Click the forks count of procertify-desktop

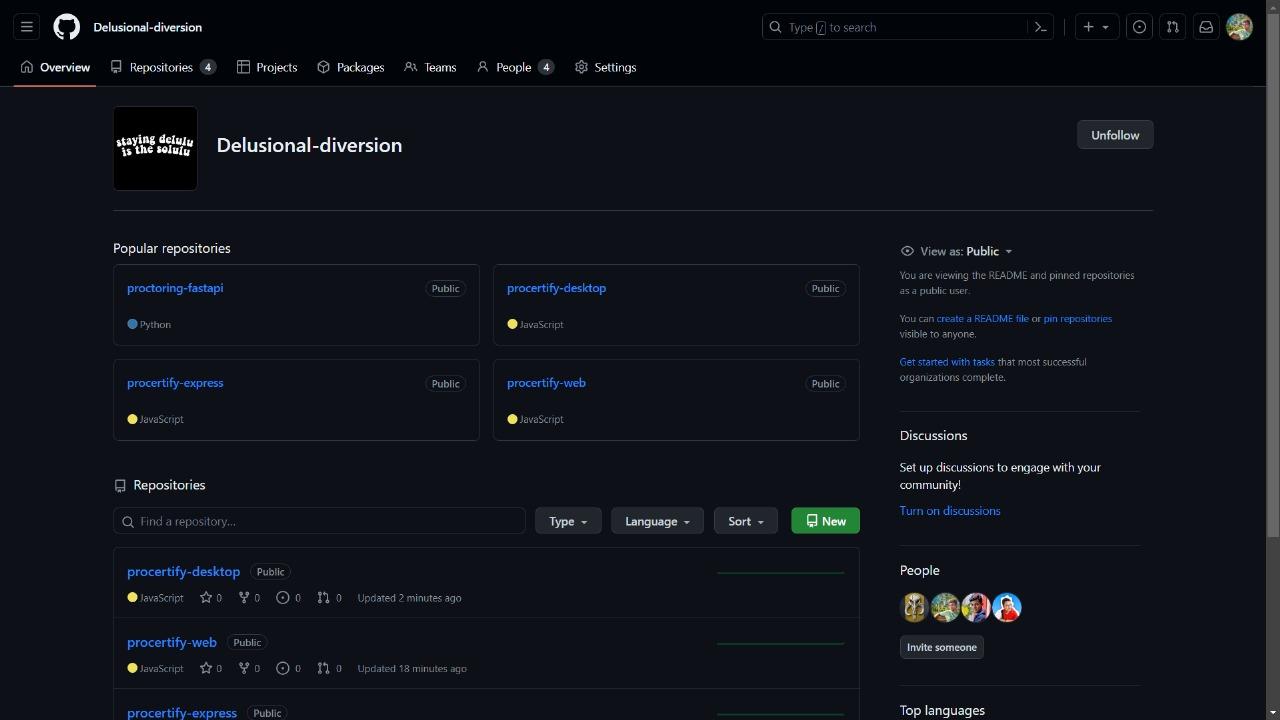pos(249,598)
